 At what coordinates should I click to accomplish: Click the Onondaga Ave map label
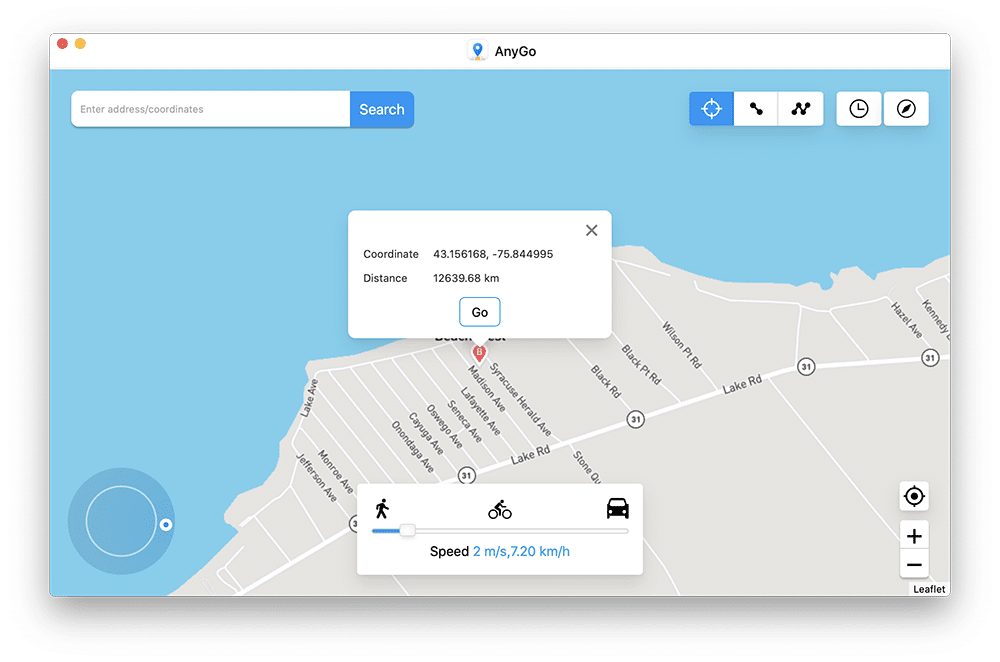point(413,447)
